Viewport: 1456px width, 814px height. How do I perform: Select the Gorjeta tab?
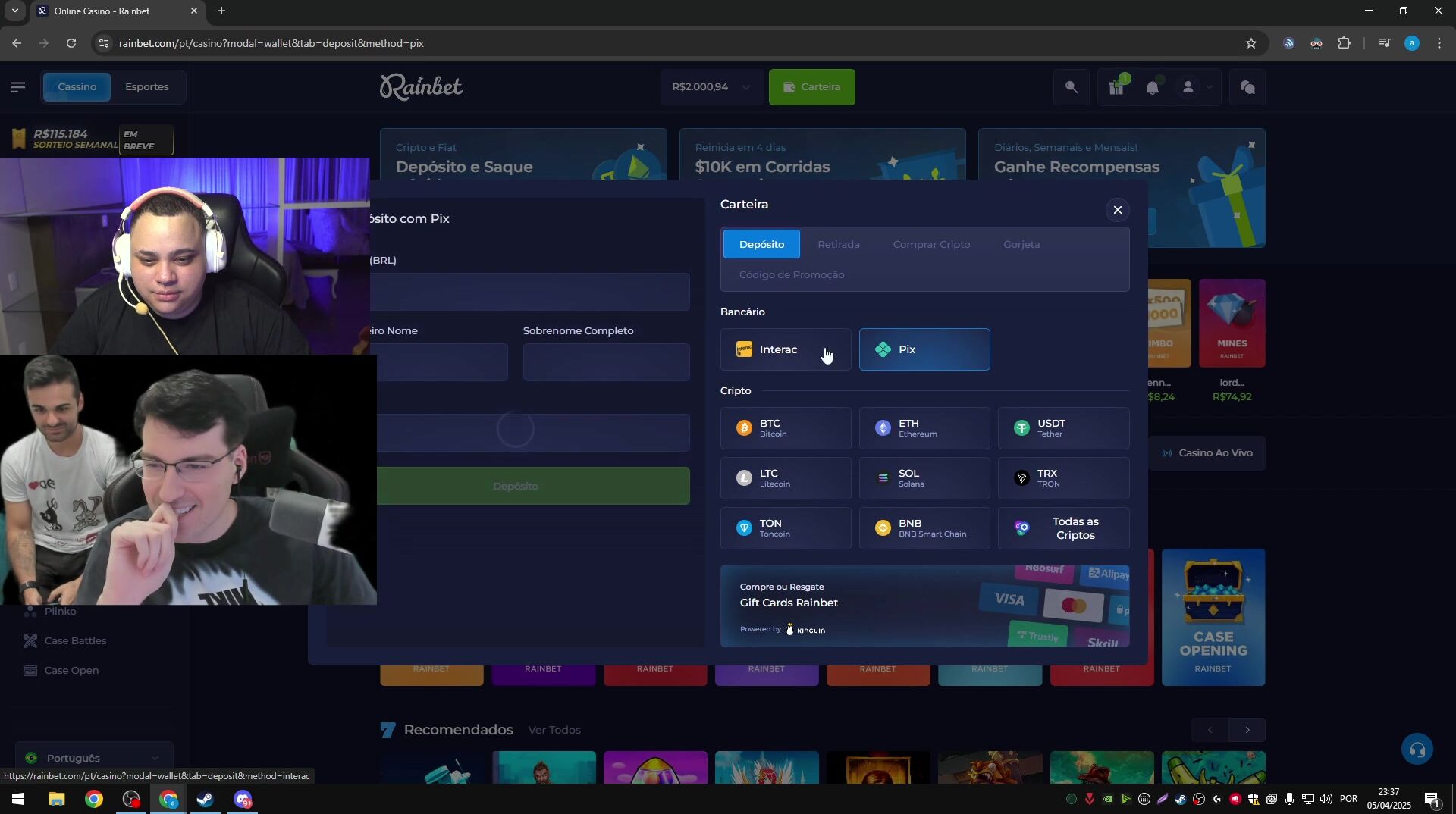[1021, 244]
